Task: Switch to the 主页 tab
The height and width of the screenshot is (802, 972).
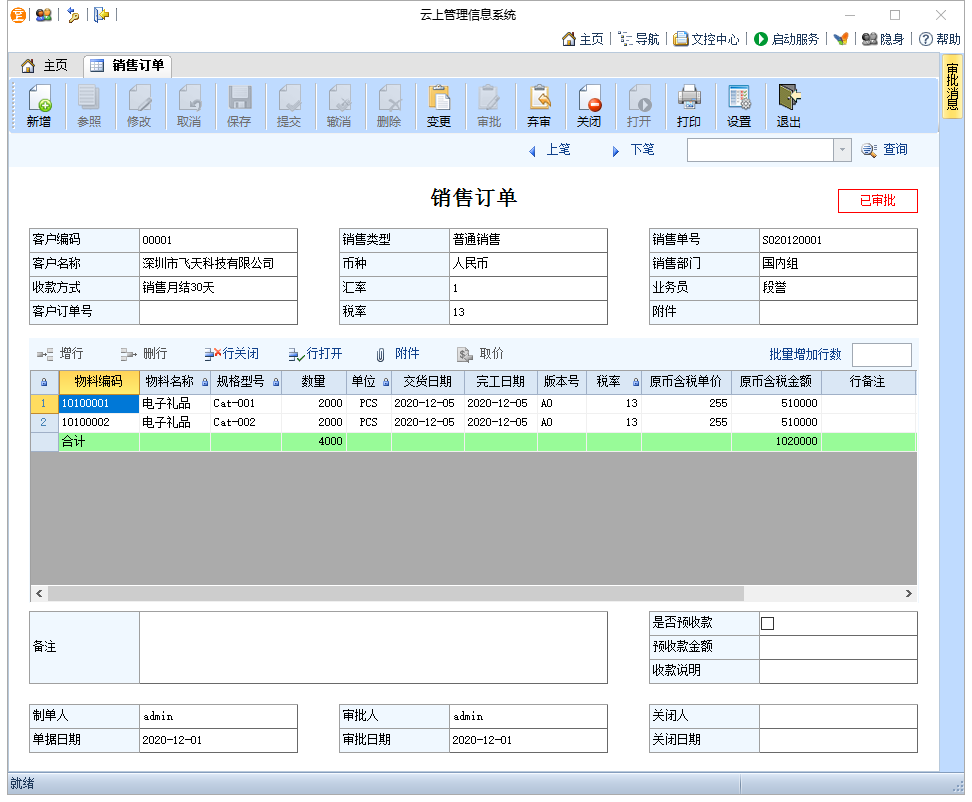Action: point(45,65)
